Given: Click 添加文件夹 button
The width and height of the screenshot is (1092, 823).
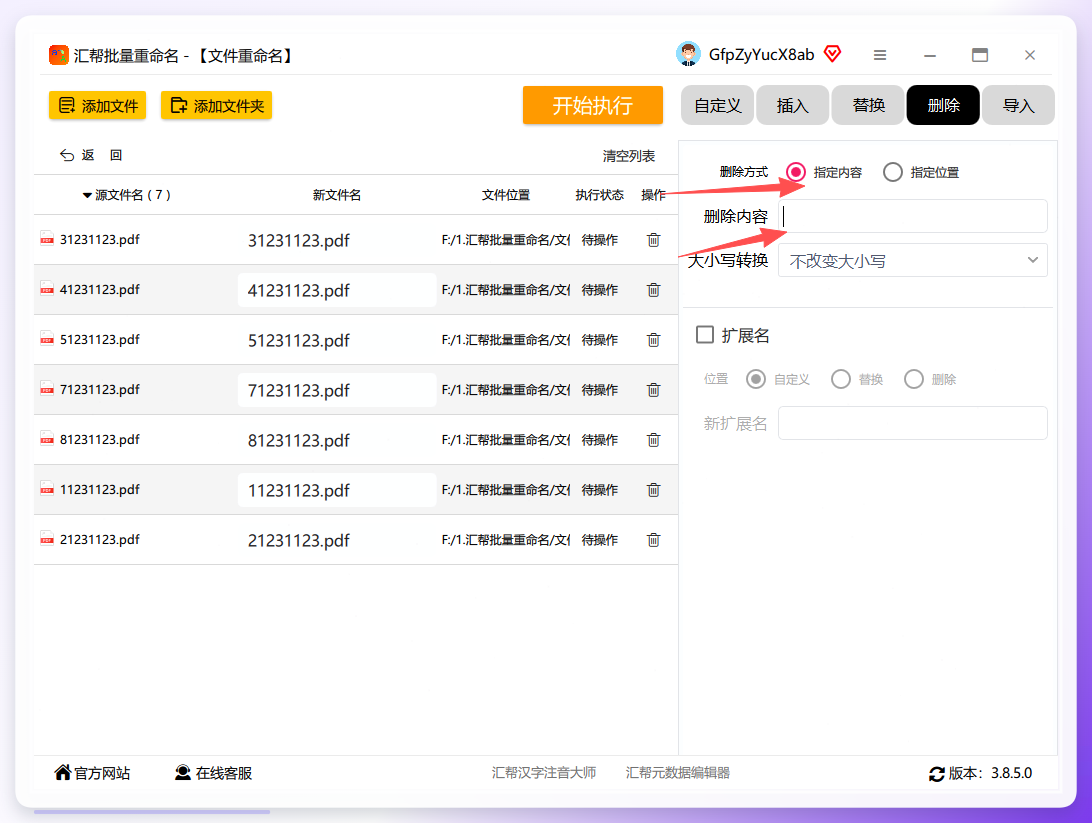Looking at the screenshot, I should pos(217,105).
